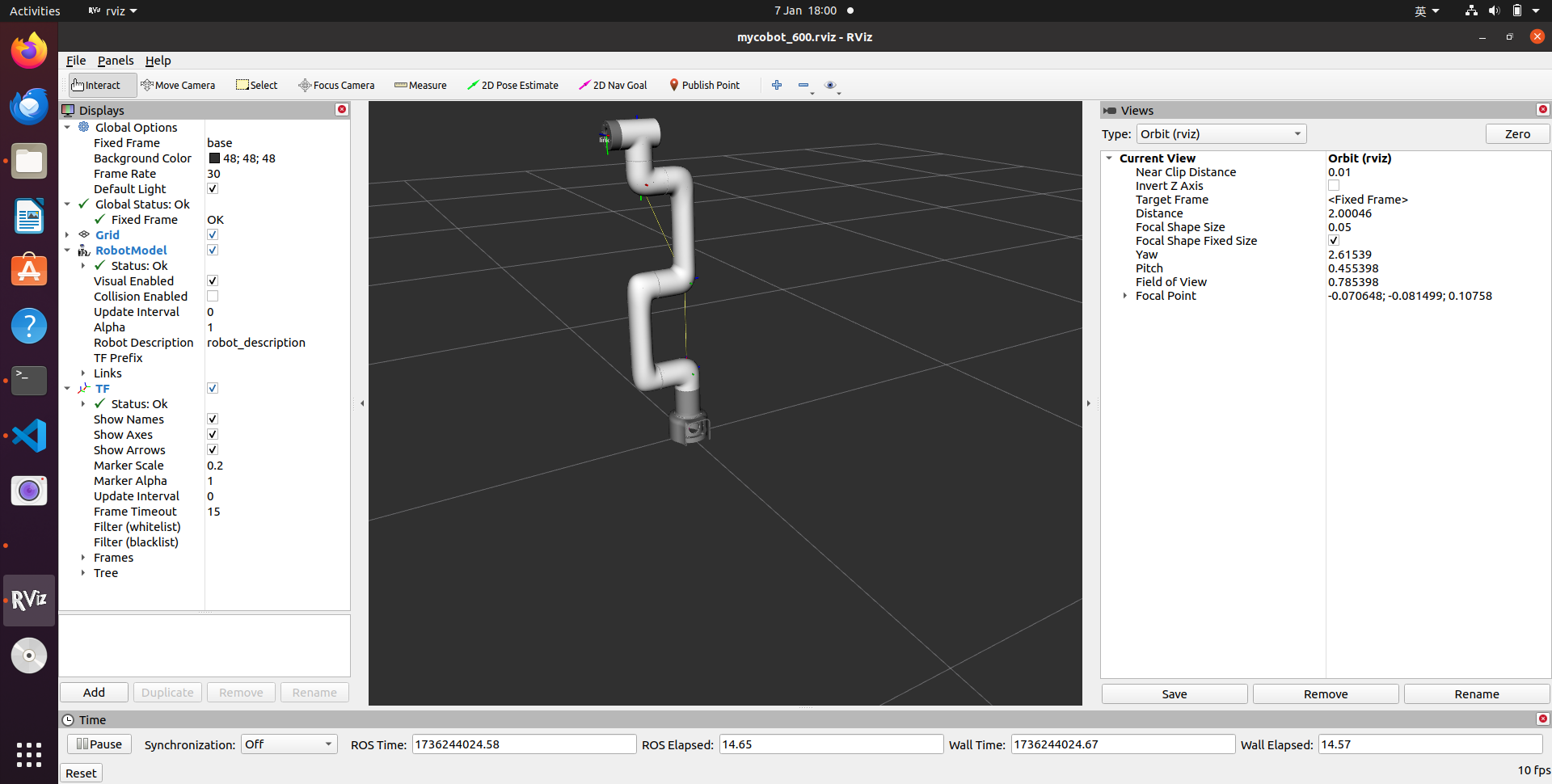
Task: Open the File menu
Action: (x=76, y=61)
